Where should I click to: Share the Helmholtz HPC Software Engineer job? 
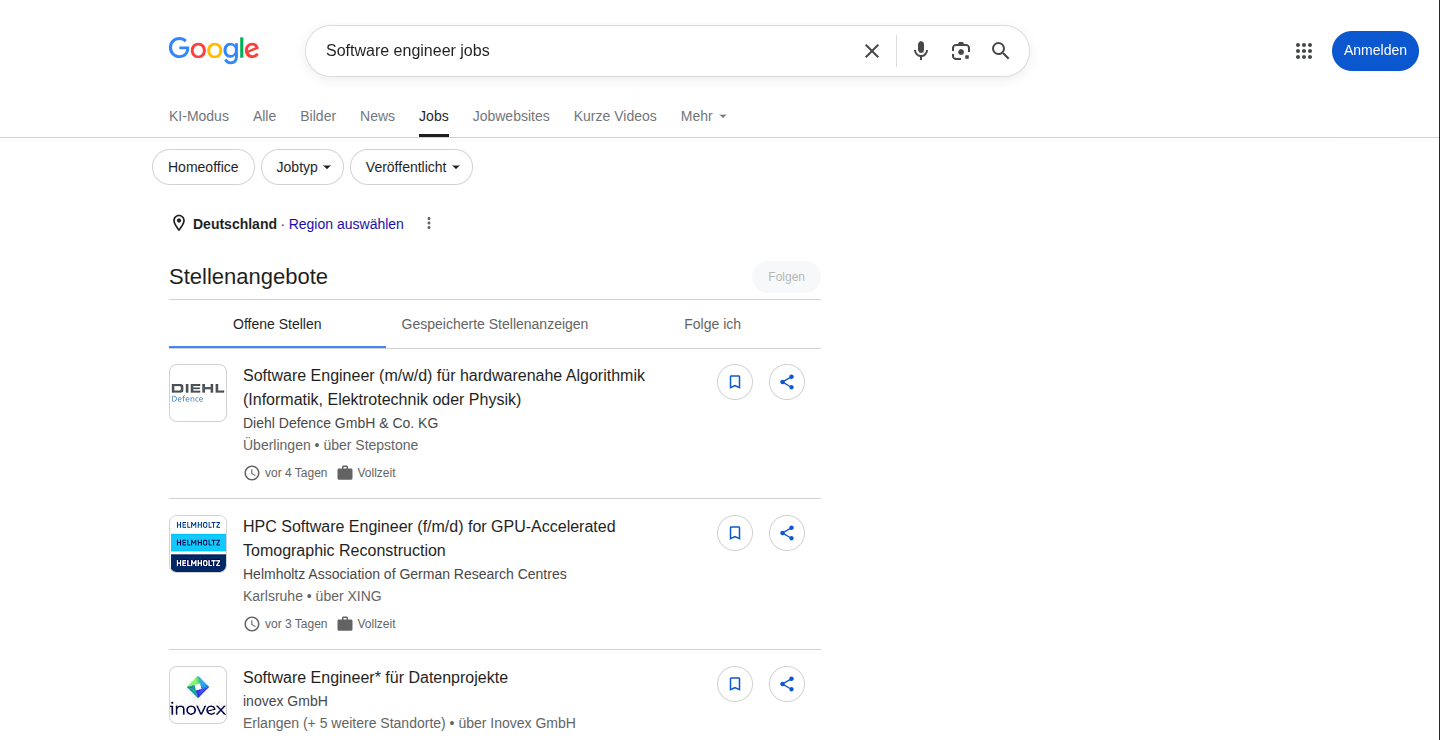tap(787, 533)
